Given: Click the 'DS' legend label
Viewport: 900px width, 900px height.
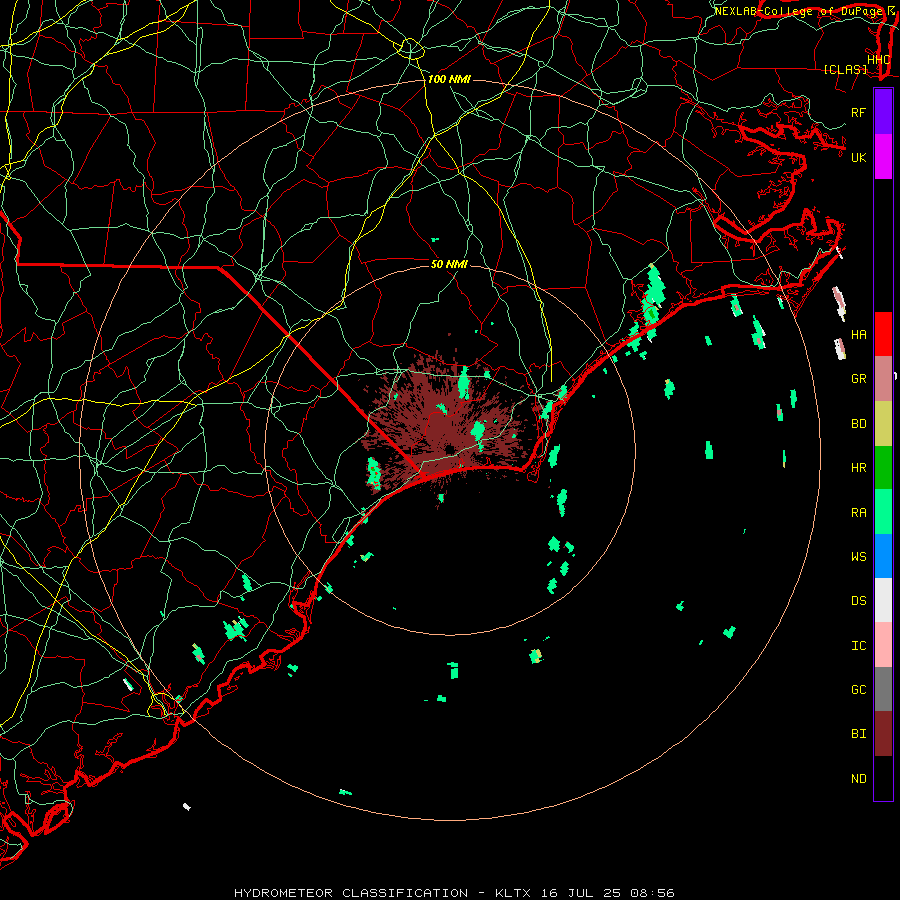Looking at the screenshot, I should [x=858, y=601].
